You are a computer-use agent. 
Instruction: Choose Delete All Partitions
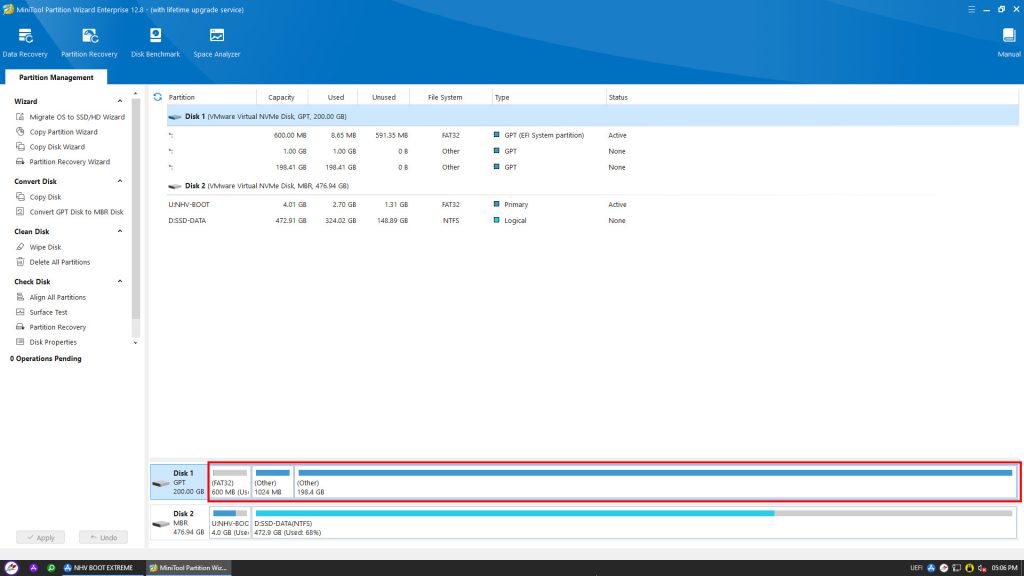53,263
